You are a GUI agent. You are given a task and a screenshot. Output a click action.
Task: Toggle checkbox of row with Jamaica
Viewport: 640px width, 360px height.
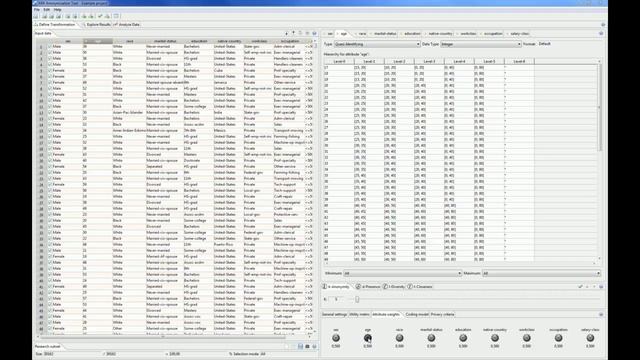(x=50, y=82)
